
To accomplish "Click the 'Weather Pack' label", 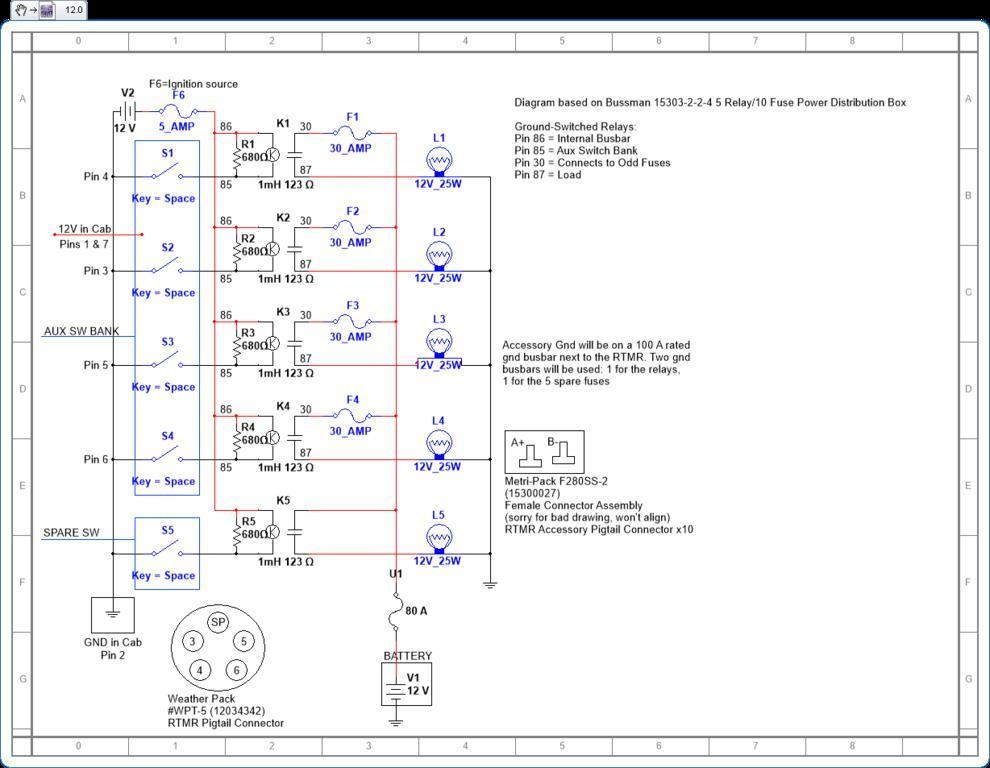I will point(201,699).
